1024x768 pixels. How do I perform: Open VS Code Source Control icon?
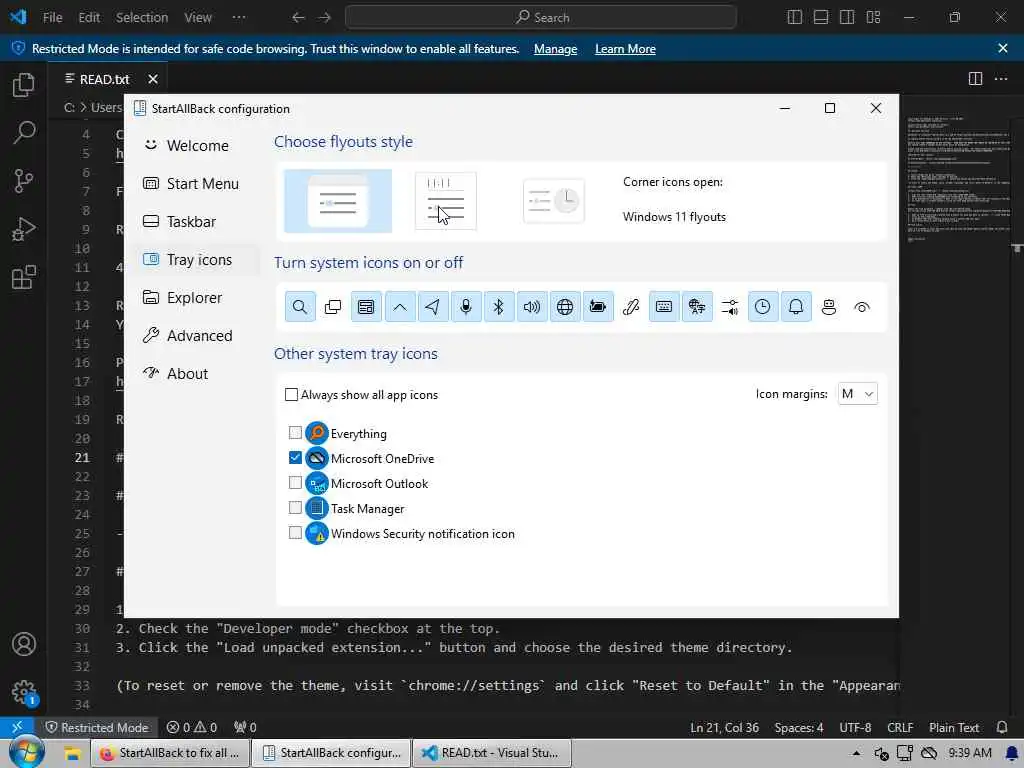click(24, 181)
